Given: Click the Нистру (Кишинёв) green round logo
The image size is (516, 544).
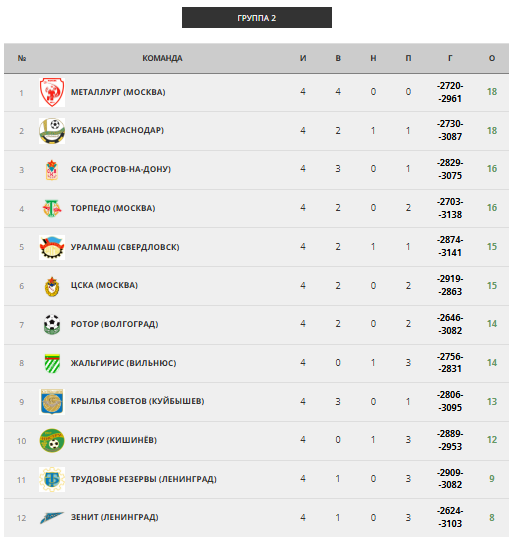Looking at the screenshot, I should tap(52, 440).
